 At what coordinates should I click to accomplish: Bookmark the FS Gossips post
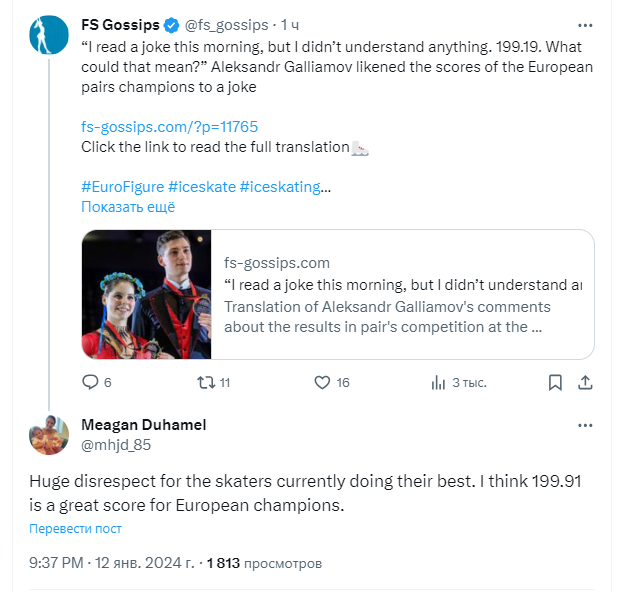pos(556,382)
